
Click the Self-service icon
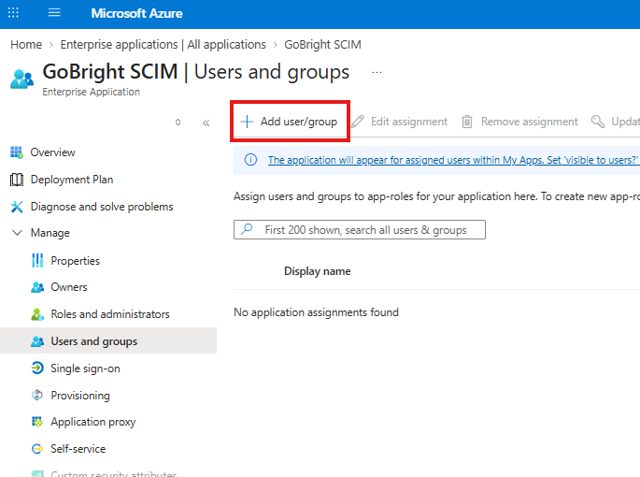click(x=37, y=449)
